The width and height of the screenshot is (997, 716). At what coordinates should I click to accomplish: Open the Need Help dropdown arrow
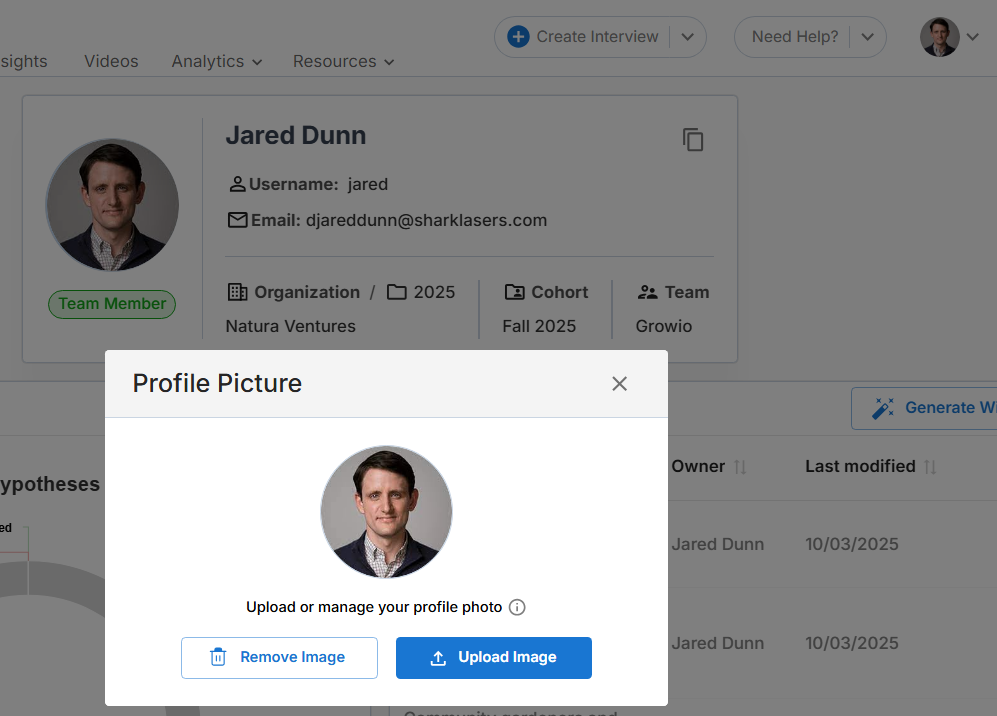coord(868,37)
